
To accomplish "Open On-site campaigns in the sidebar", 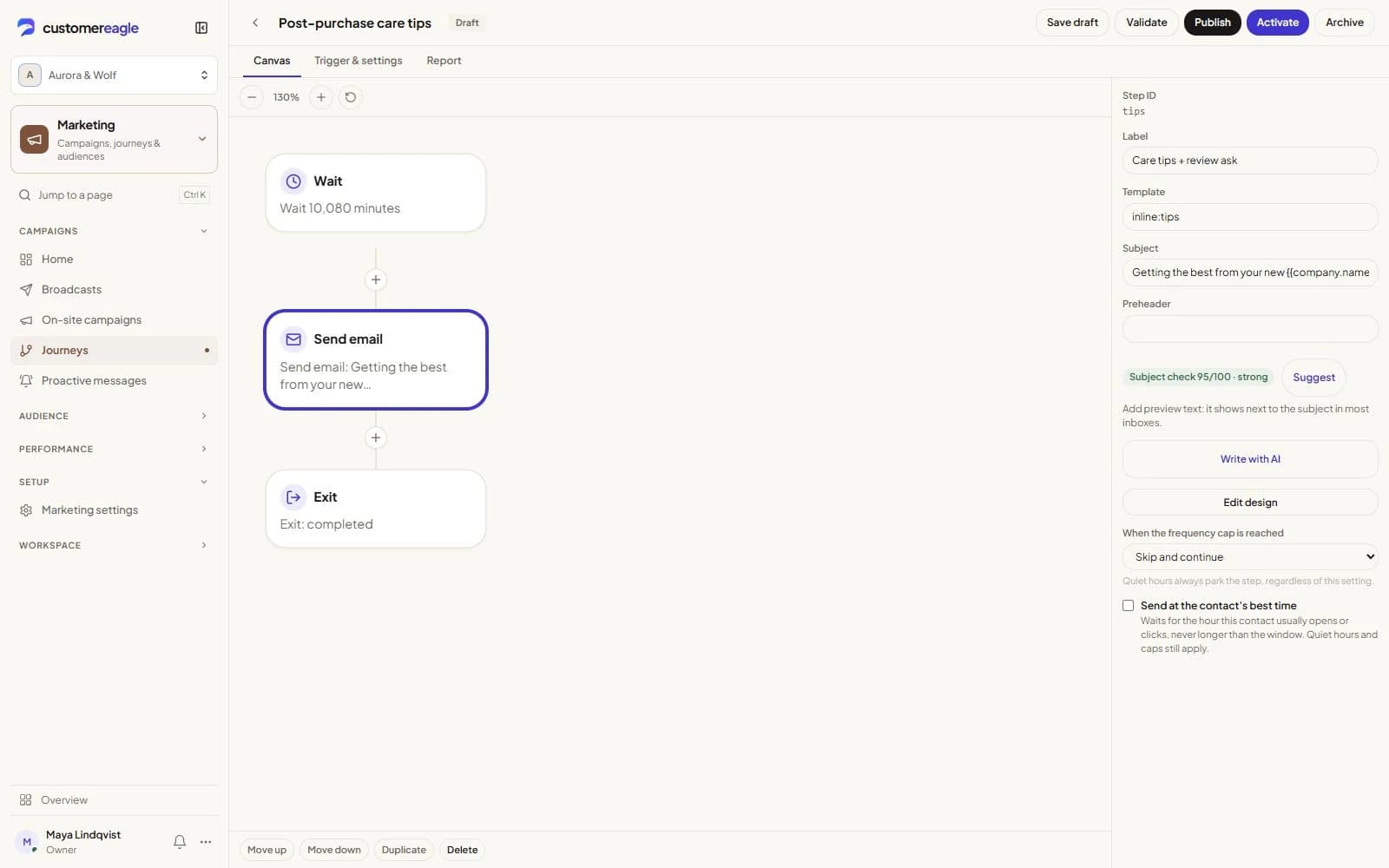I will 114,320.
